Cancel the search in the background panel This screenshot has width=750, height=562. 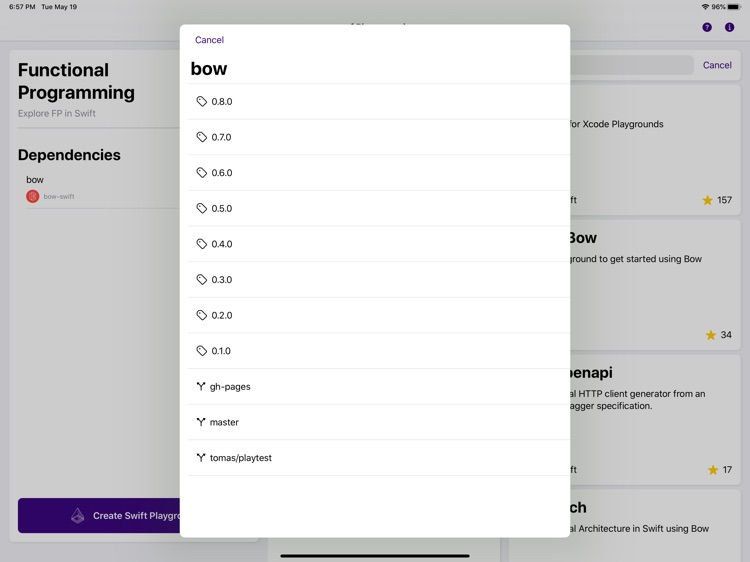pyautogui.click(x=717, y=65)
